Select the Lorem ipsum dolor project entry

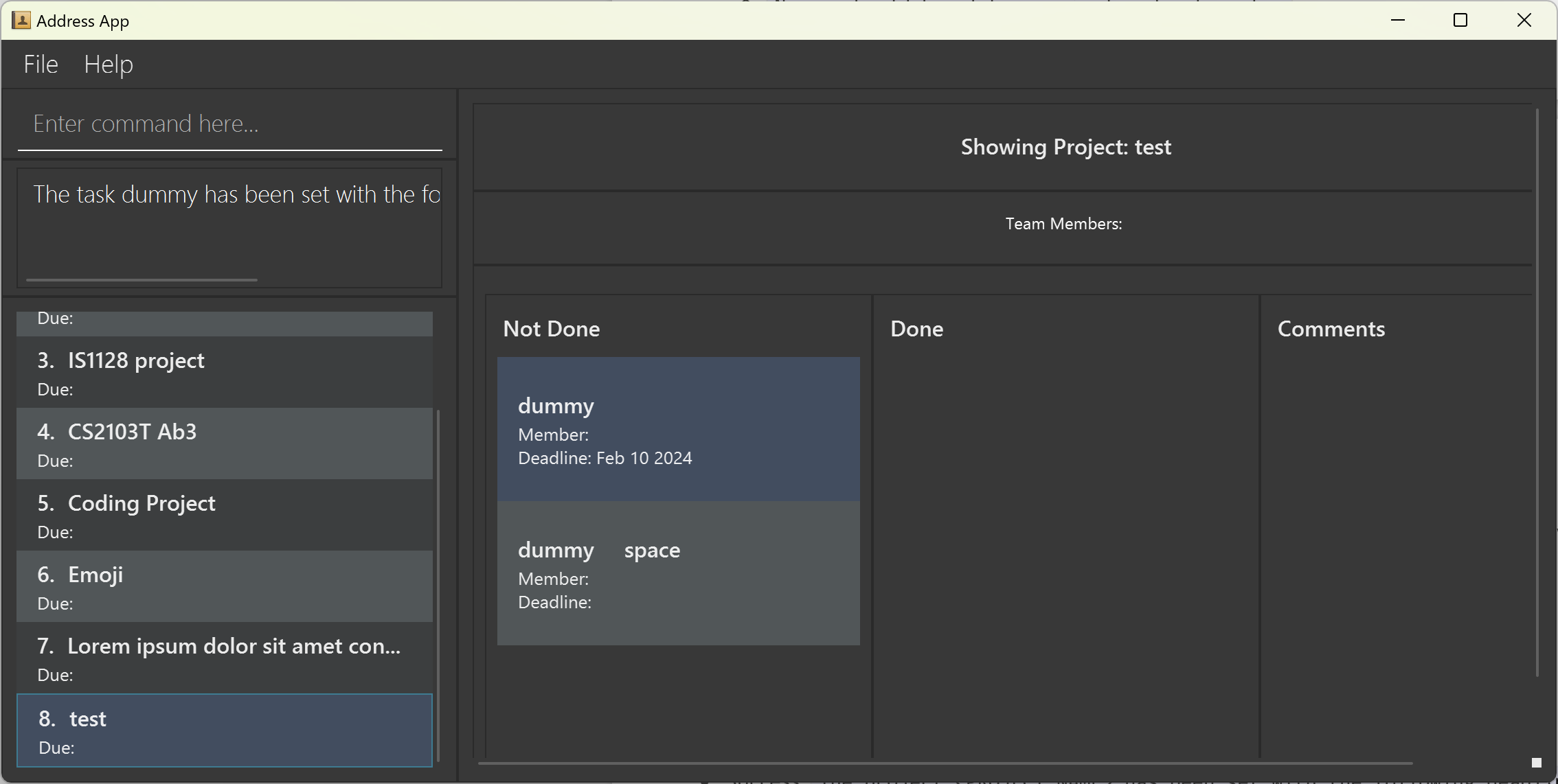pyautogui.click(x=225, y=658)
